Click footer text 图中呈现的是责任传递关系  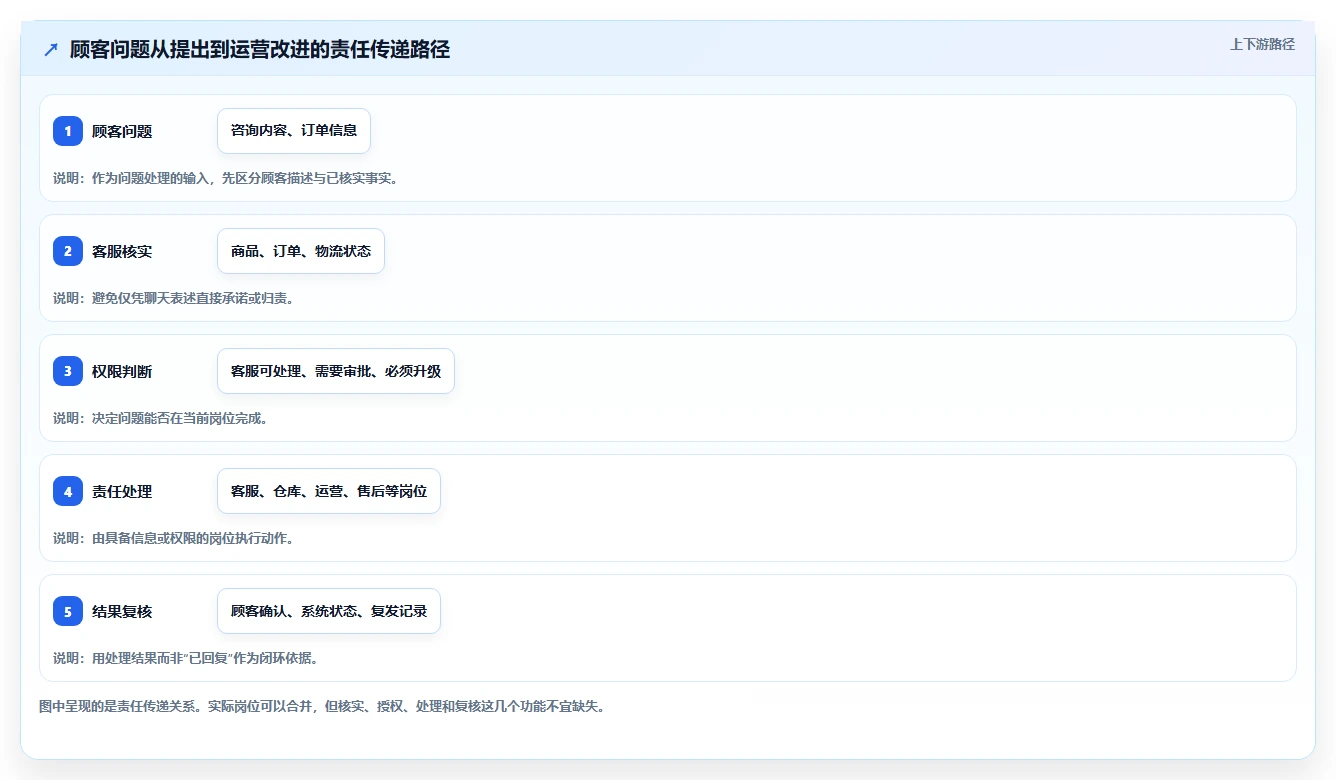tap(322, 706)
